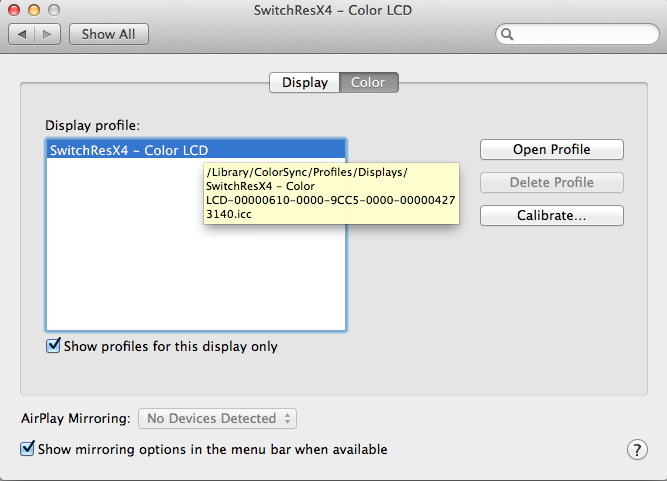This screenshot has height=481, width=667.
Task: Focus the search field
Action: pyautogui.click(x=577, y=34)
